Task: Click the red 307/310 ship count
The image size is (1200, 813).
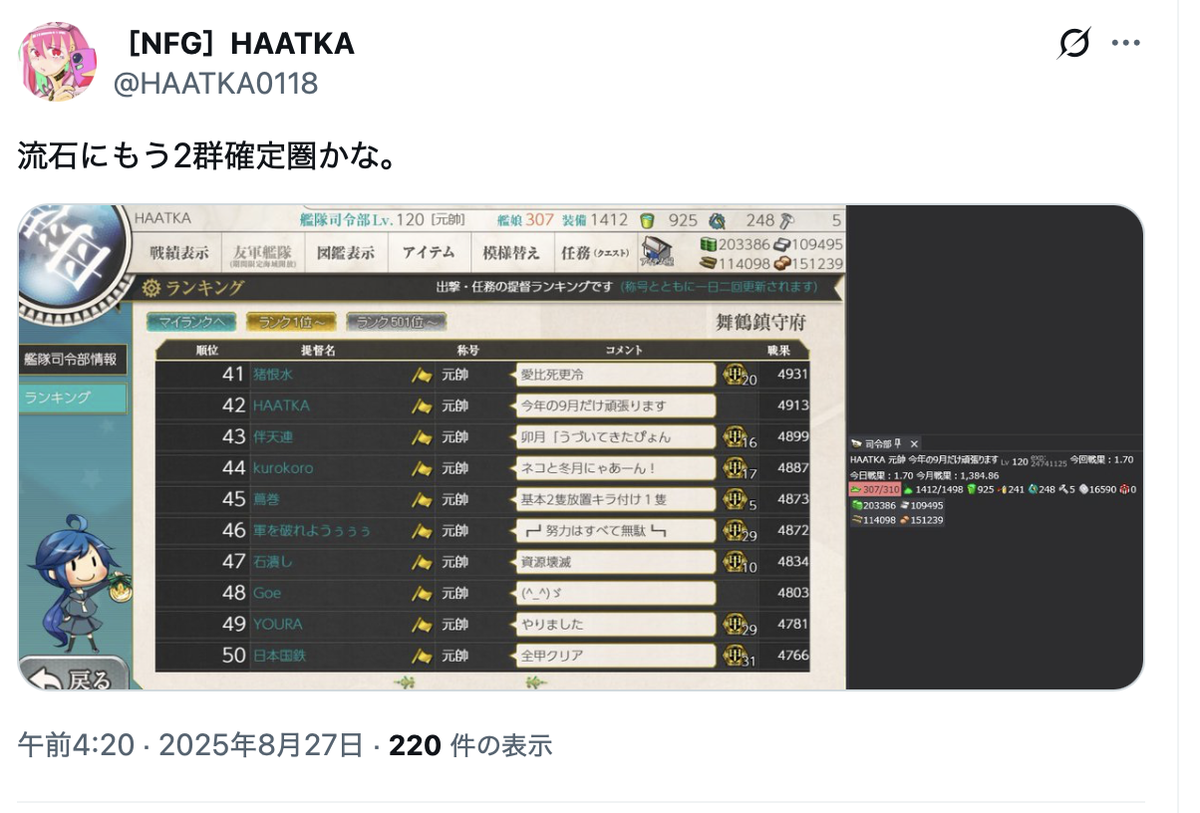Action: pos(875,490)
